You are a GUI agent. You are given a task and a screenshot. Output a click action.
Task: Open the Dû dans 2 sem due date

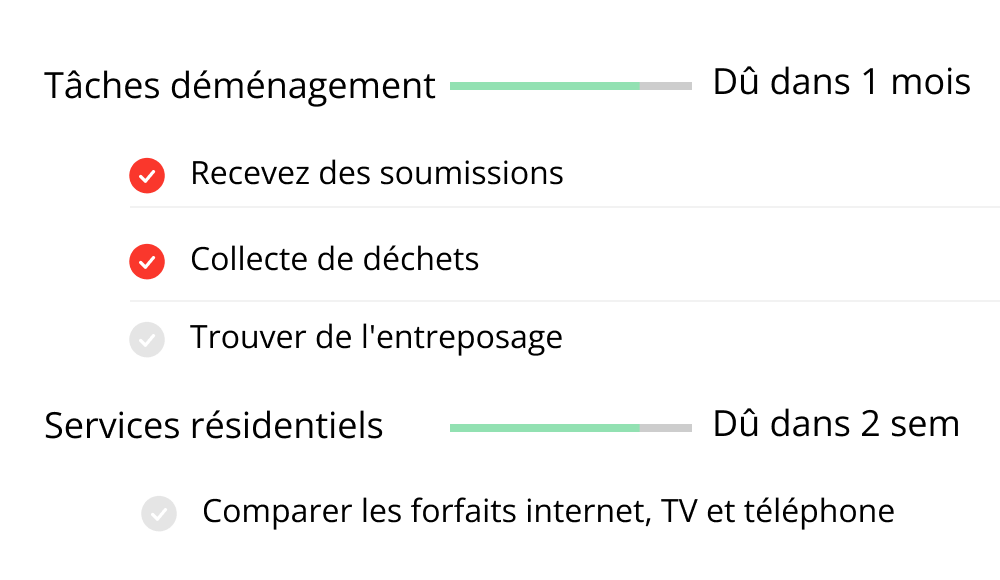coord(836,424)
